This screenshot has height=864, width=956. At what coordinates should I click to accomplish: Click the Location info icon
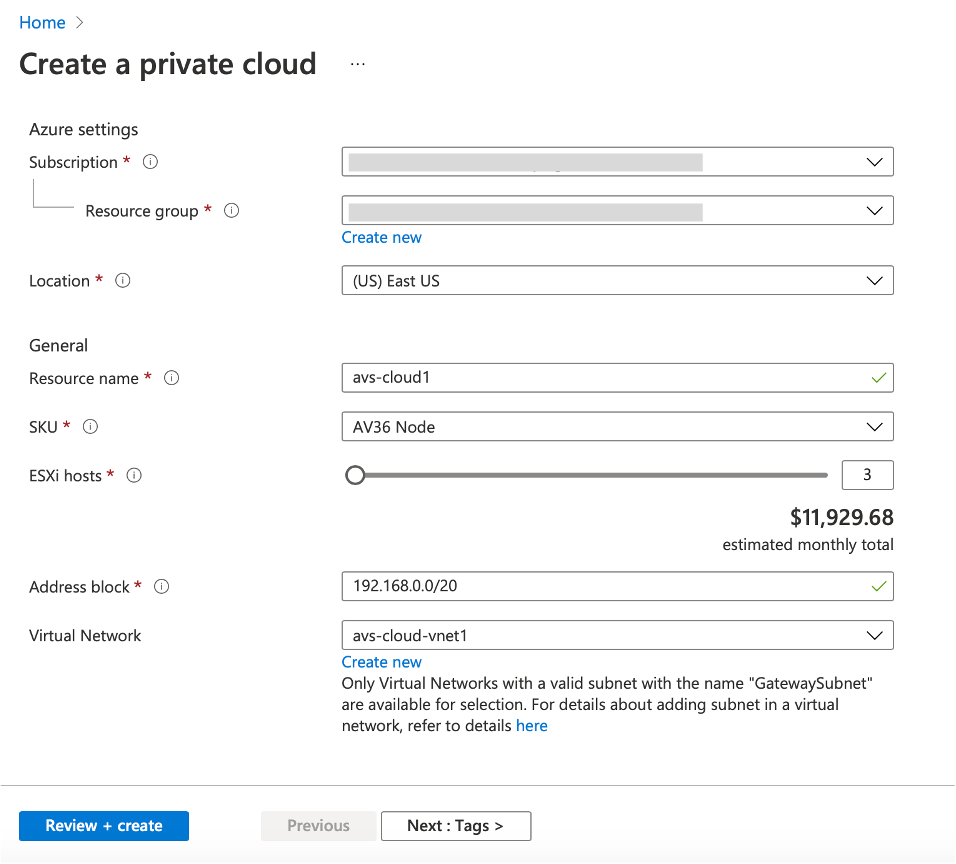[123, 280]
